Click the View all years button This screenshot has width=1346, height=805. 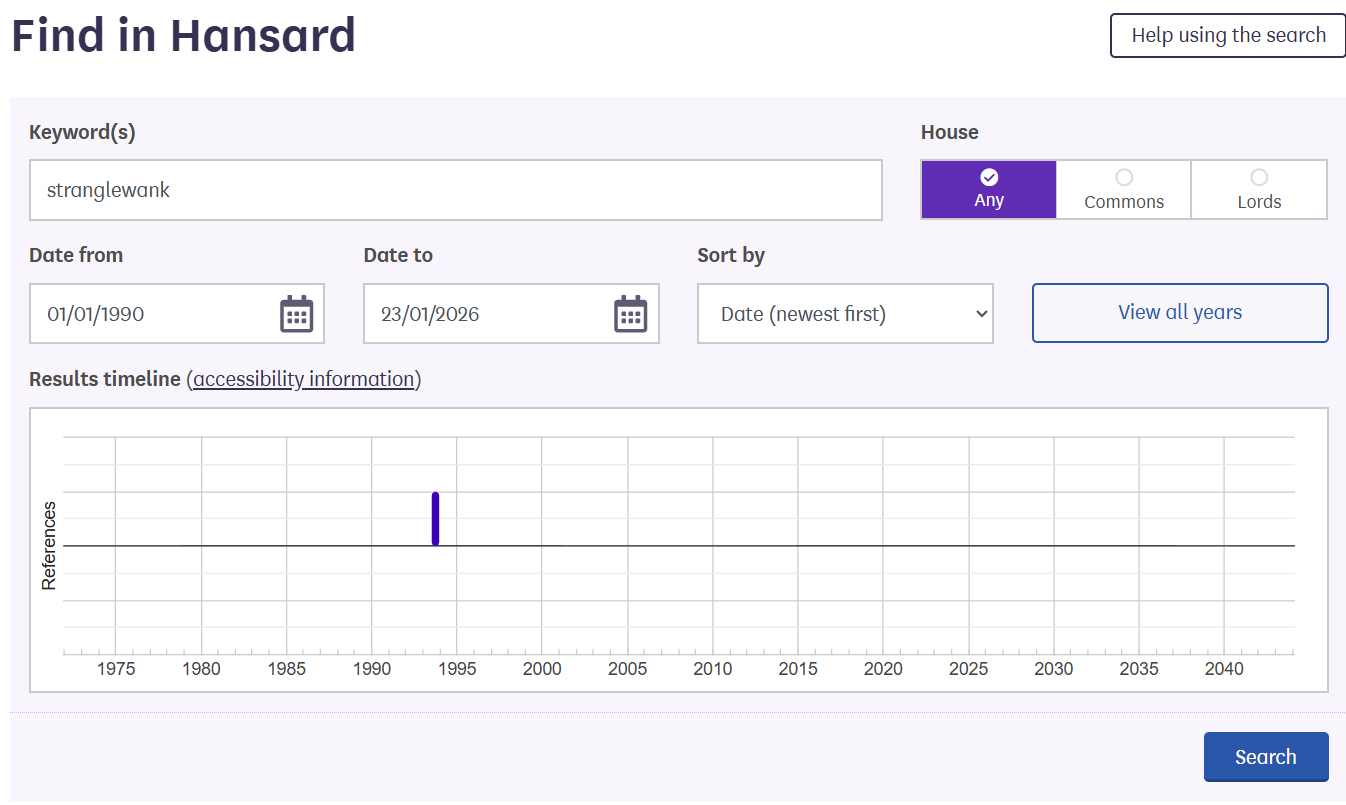click(x=1179, y=313)
